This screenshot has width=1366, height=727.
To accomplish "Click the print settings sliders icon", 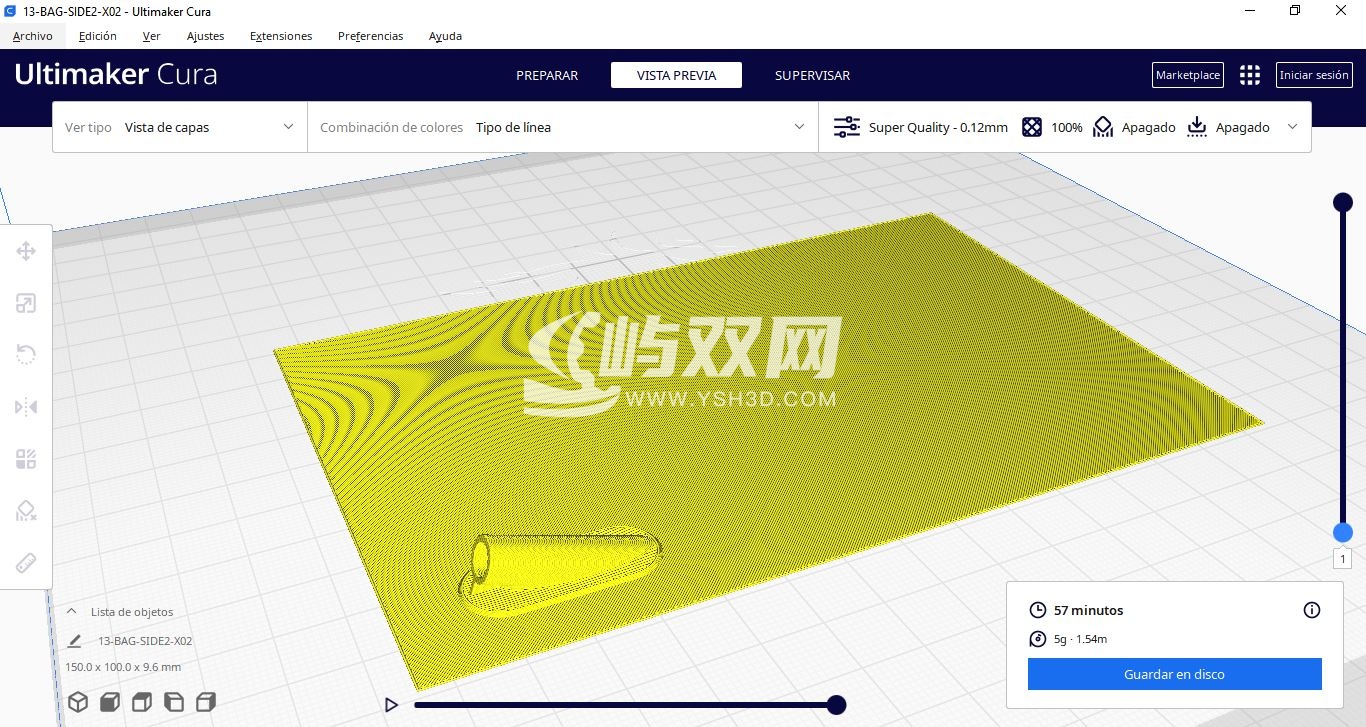I will 846,127.
